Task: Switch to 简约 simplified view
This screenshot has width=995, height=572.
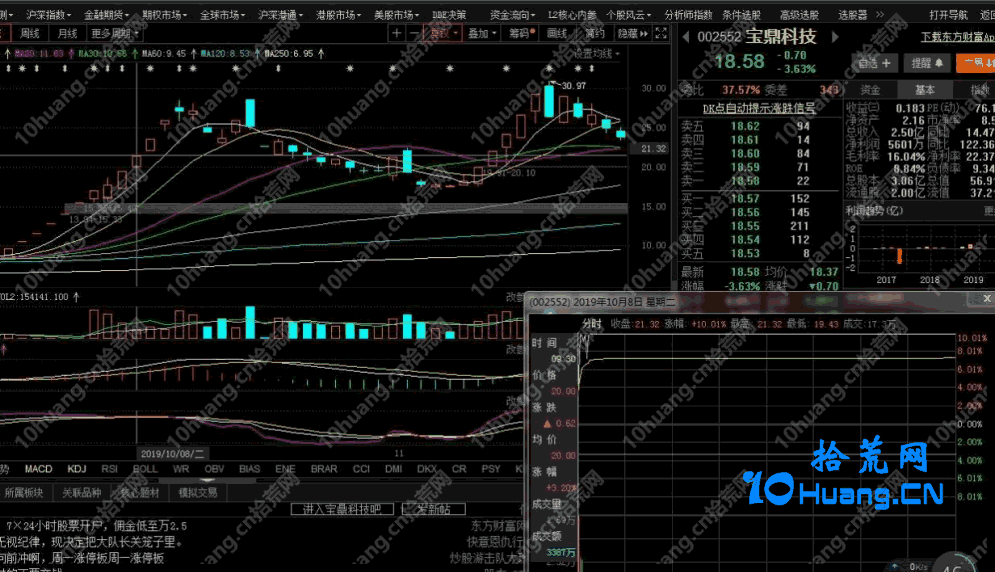Action: pos(595,33)
